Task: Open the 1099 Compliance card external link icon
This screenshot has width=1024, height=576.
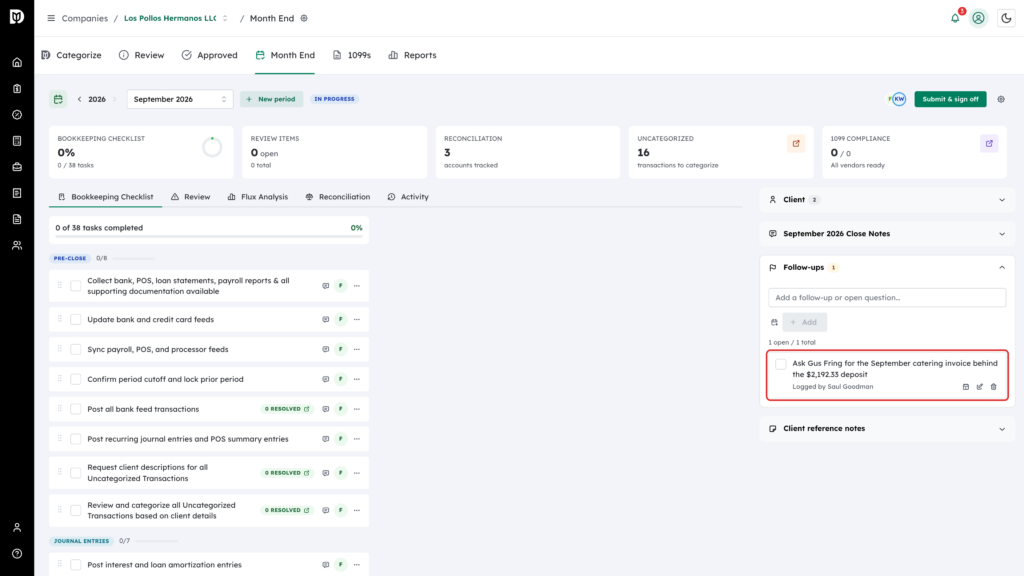Action: [x=989, y=144]
